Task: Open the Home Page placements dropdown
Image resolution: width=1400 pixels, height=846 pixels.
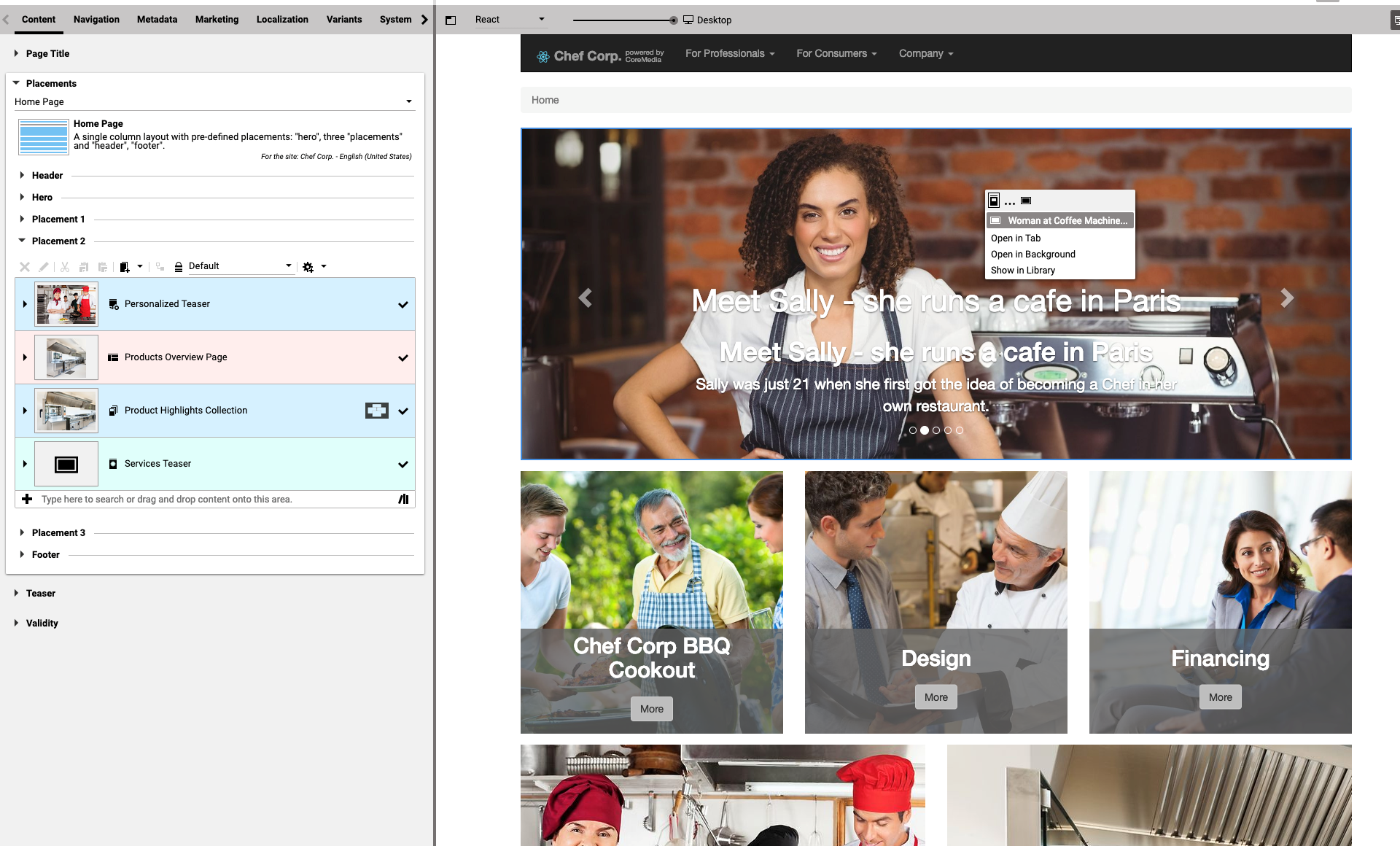Action: click(408, 101)
